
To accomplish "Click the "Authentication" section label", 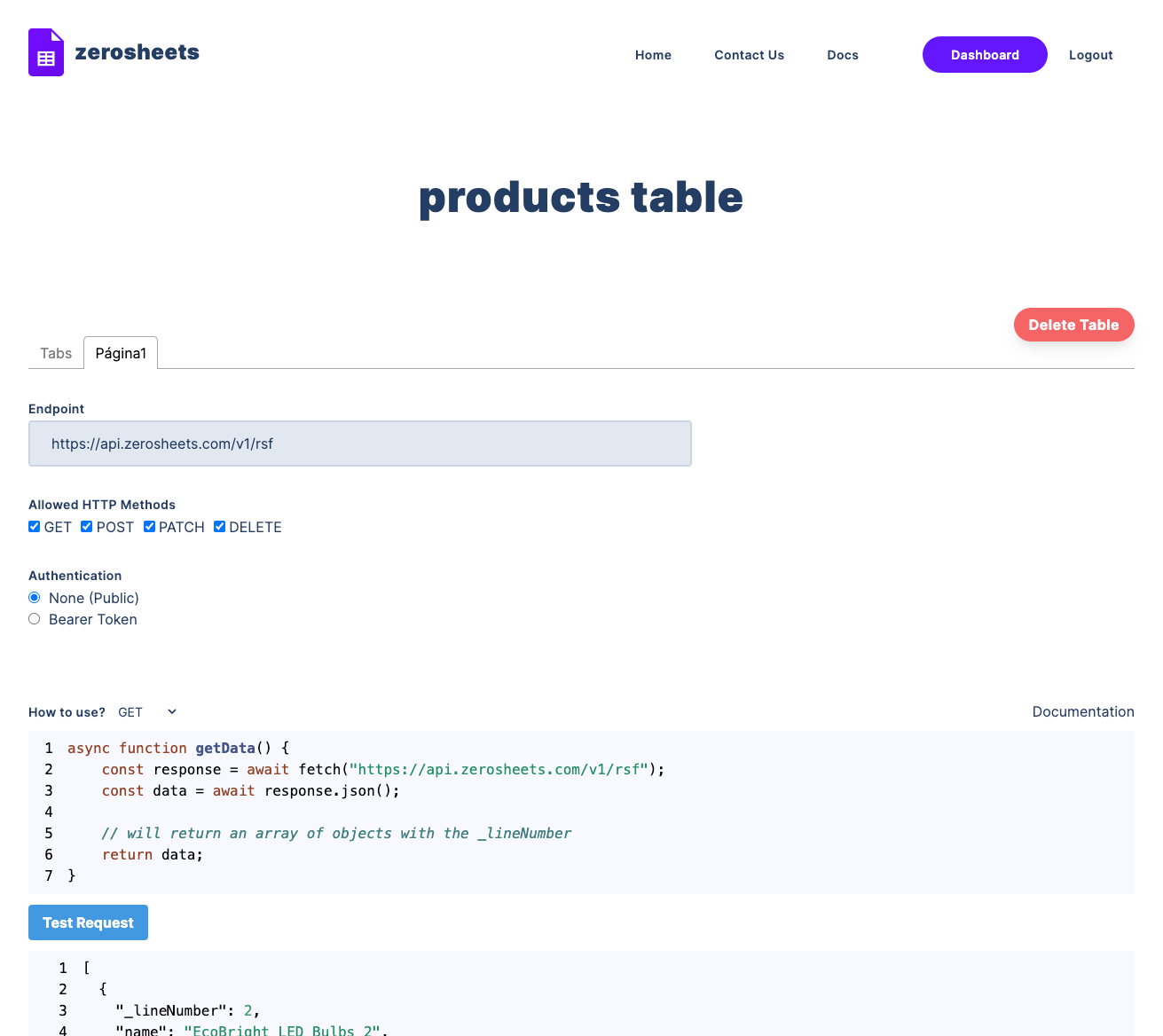I will pyautogui.click(x=75, y=576).
